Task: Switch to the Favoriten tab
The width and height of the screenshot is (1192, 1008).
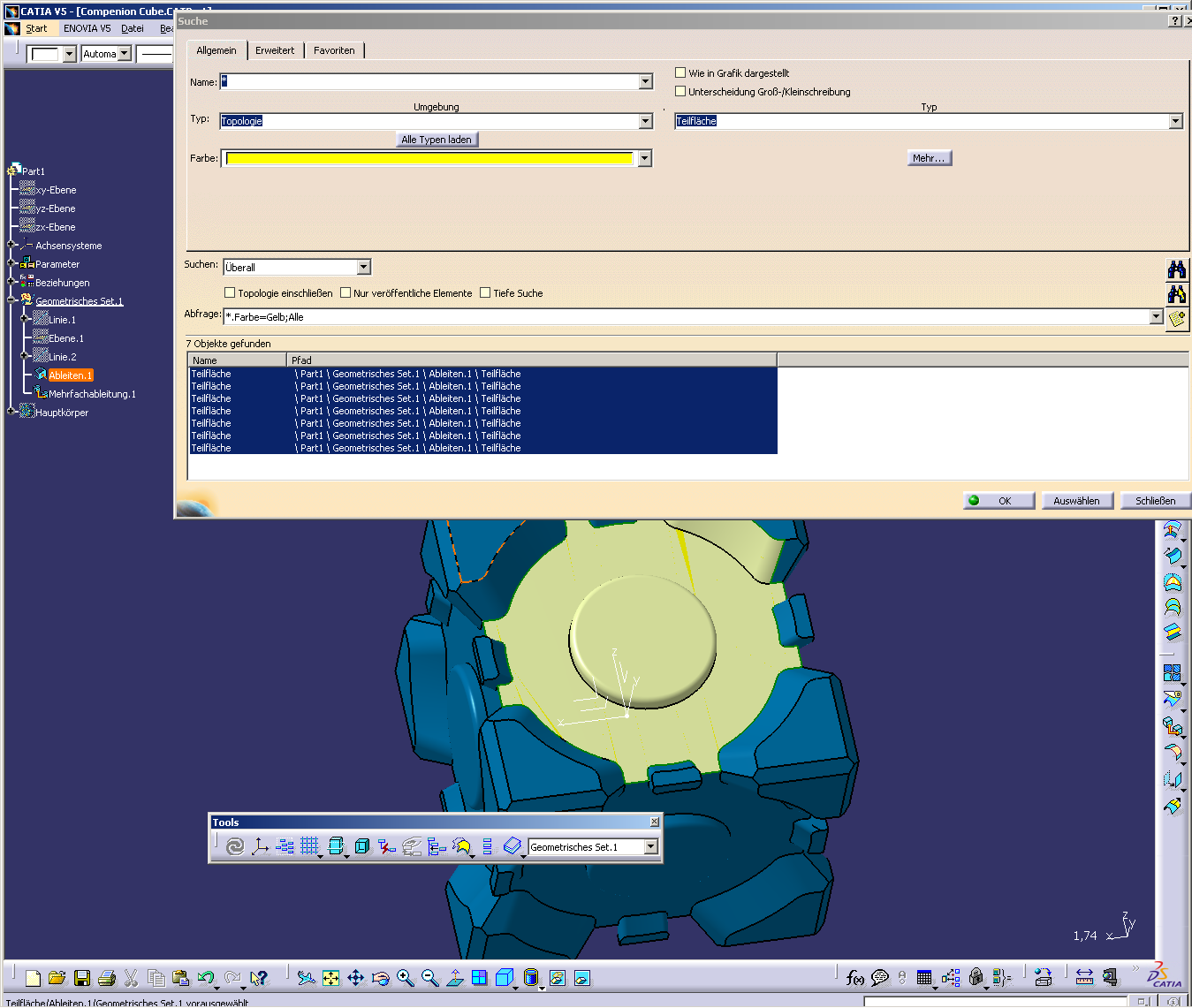Action: coord(334,50)
